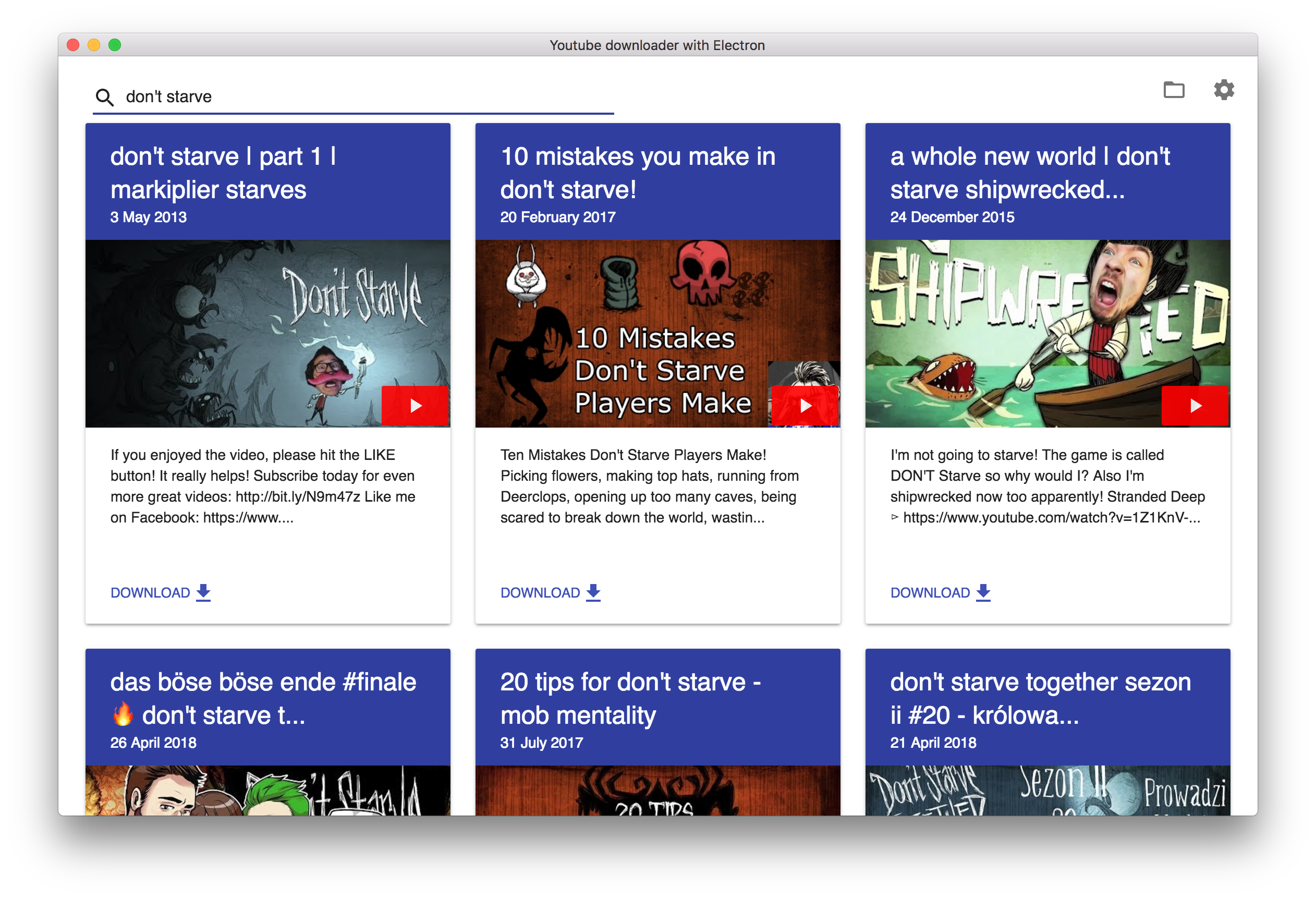The image size is (1316, 899).
Task: Select title 'don't starve together sezon ii #20'
Action: (x=1041, y=698)
